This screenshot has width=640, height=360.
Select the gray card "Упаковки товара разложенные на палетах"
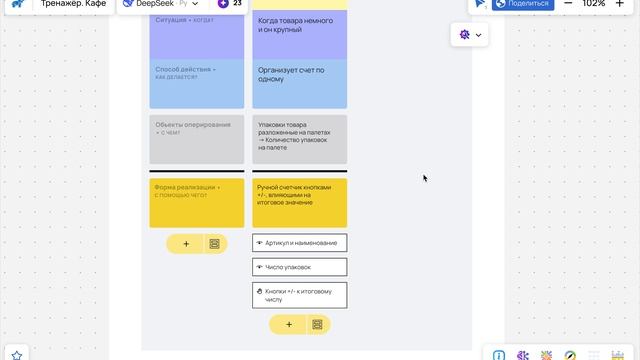[300, 139]
